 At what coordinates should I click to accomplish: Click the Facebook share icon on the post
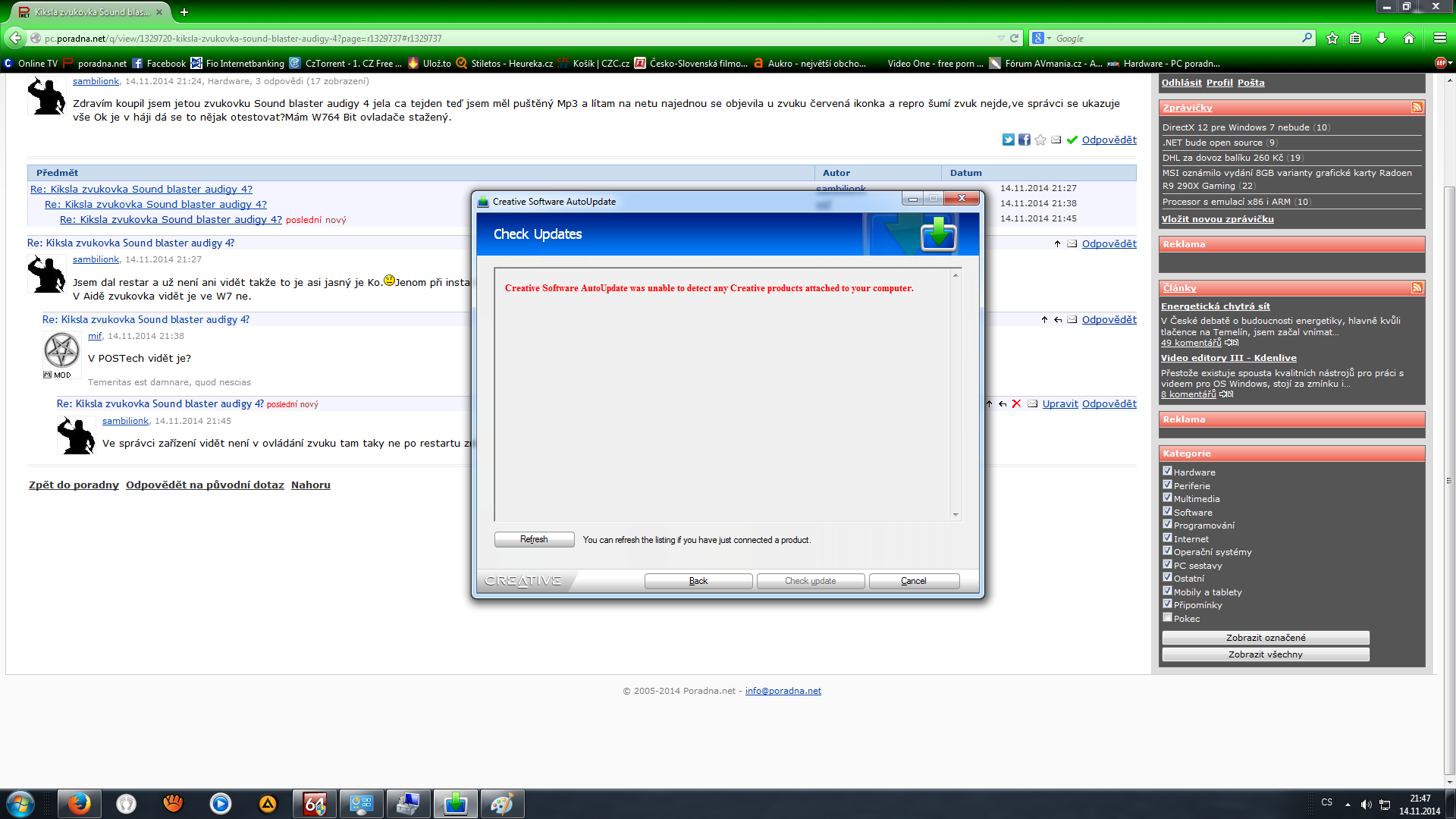pos(1024,140)
